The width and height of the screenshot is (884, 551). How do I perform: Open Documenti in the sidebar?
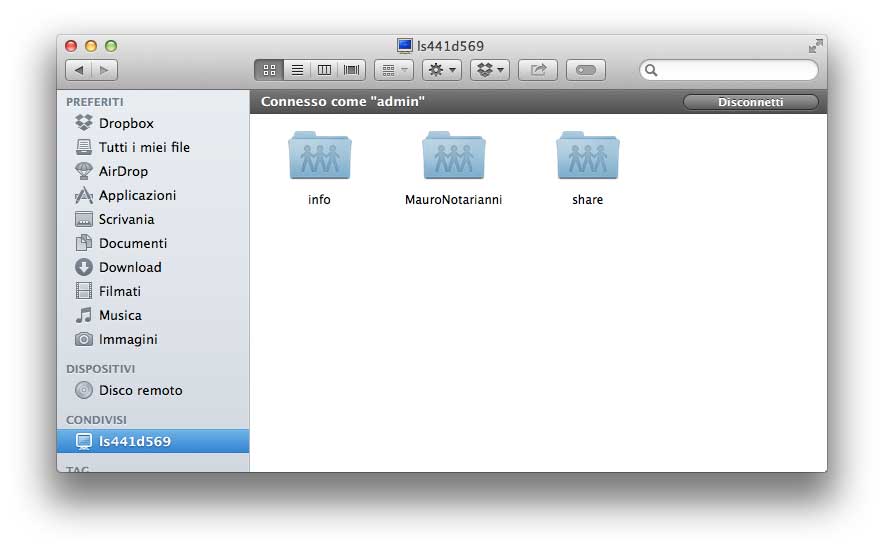click(153, 243)
